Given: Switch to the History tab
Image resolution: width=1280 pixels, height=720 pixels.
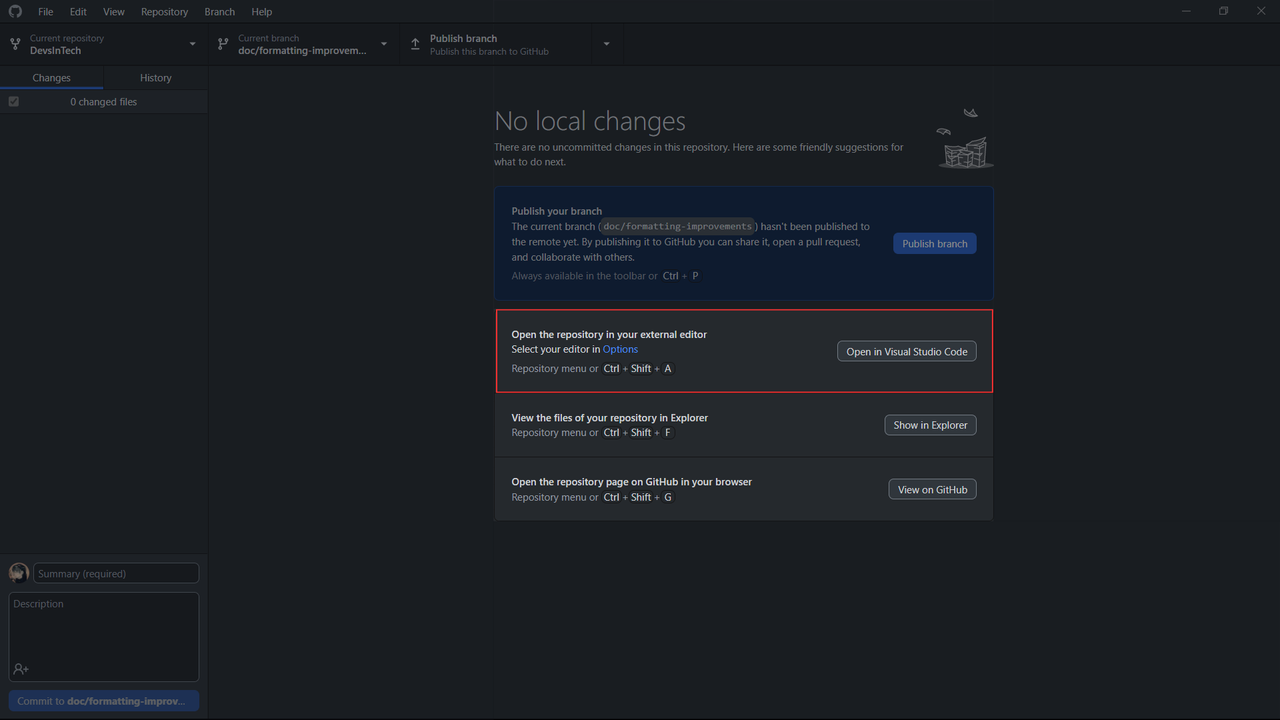Looking at the screenshot, I should (155, 78).
